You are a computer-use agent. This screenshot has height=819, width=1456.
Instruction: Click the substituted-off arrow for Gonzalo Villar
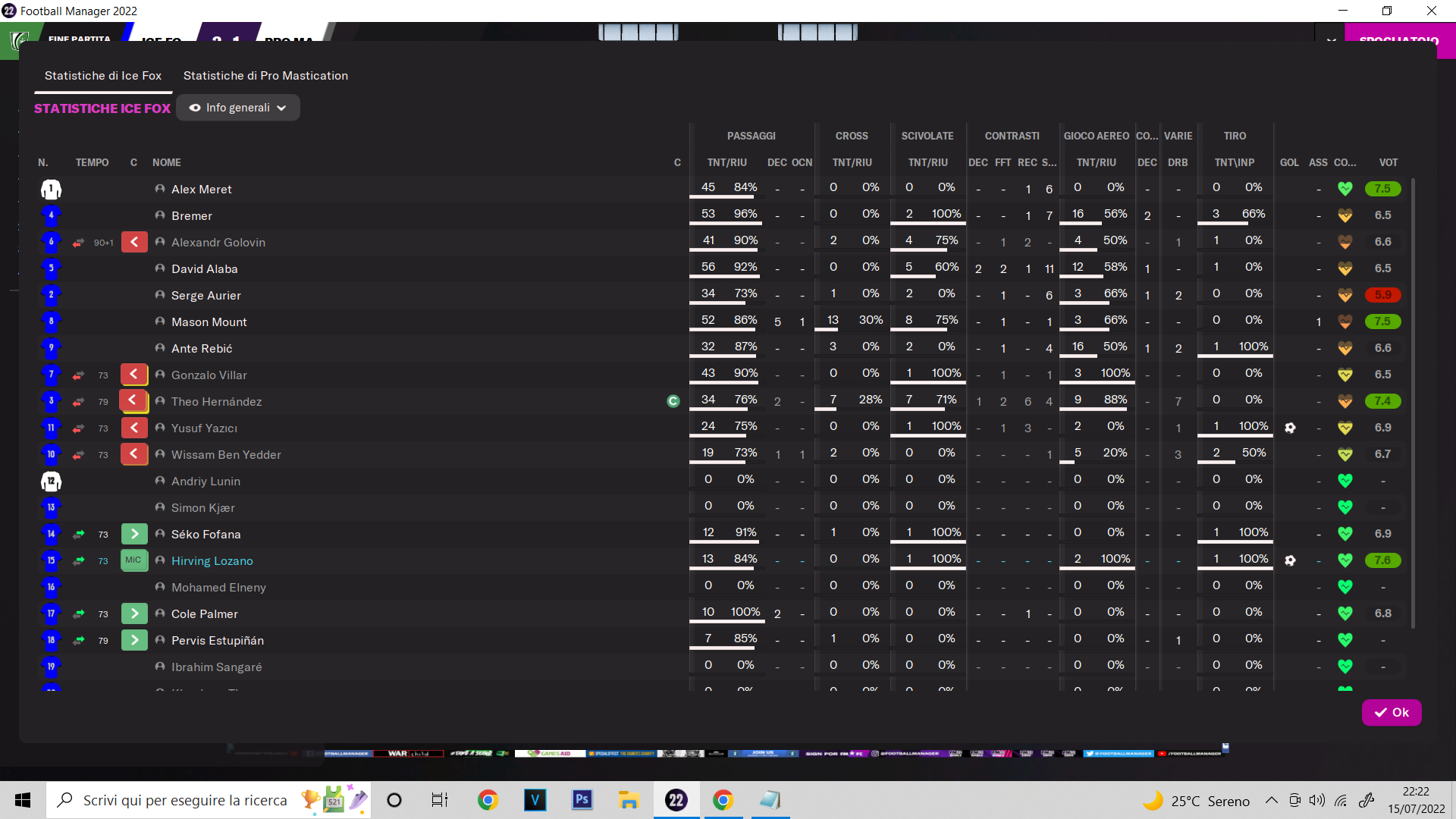(134, 375)
